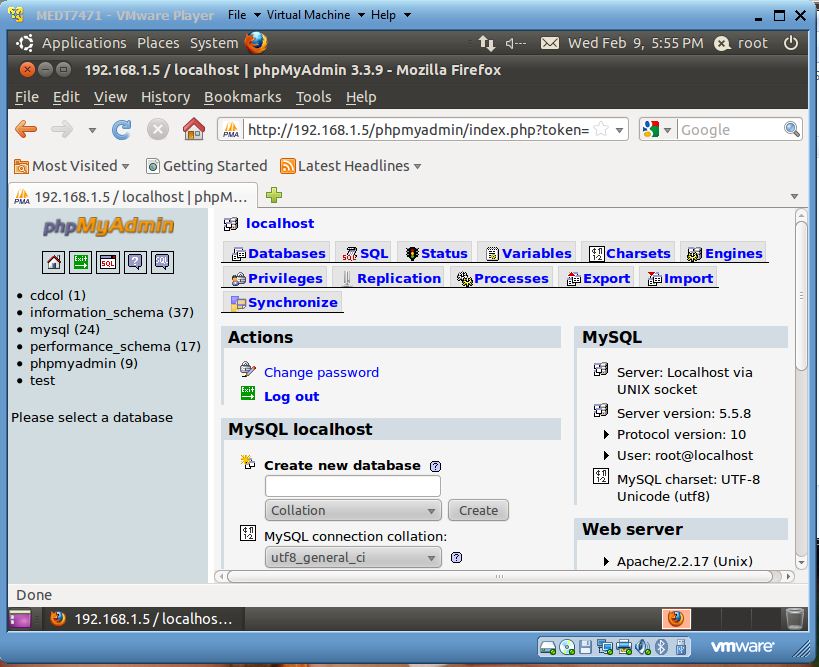This screenshot has height=667, width=819.
Task: Click the Log out link
Action: pos(291,396)
